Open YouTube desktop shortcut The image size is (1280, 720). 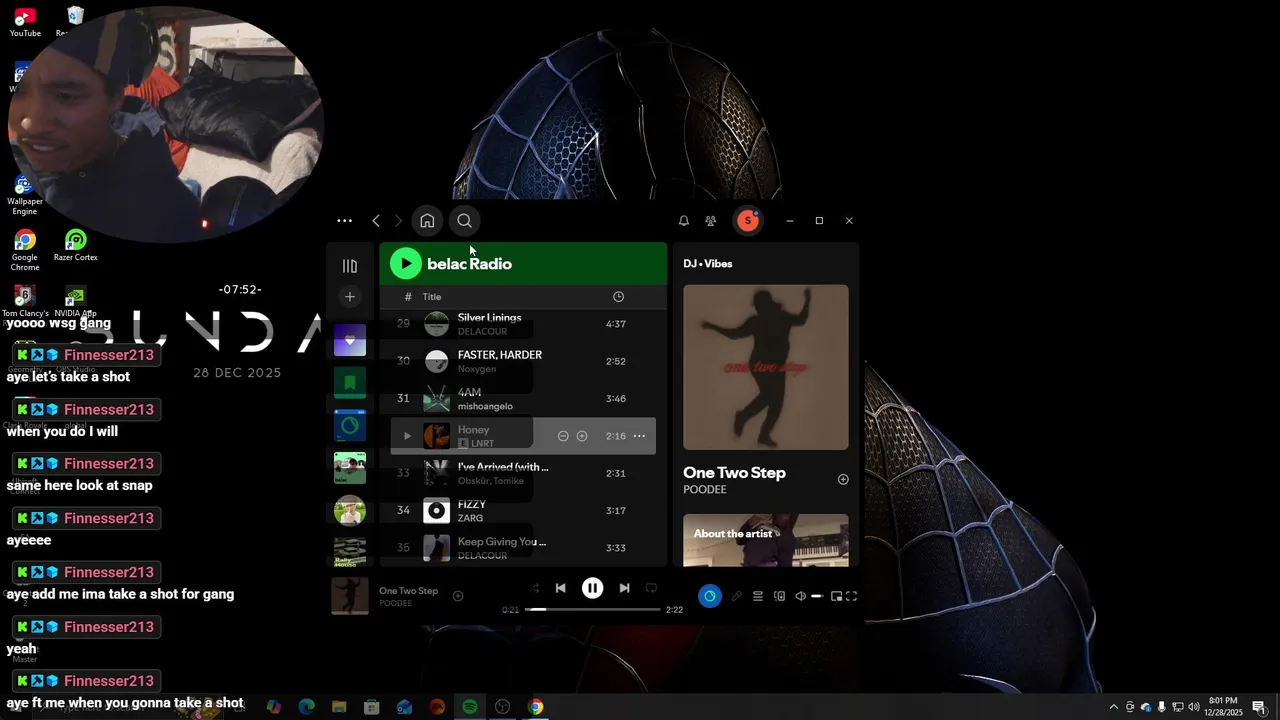(25, 21)
